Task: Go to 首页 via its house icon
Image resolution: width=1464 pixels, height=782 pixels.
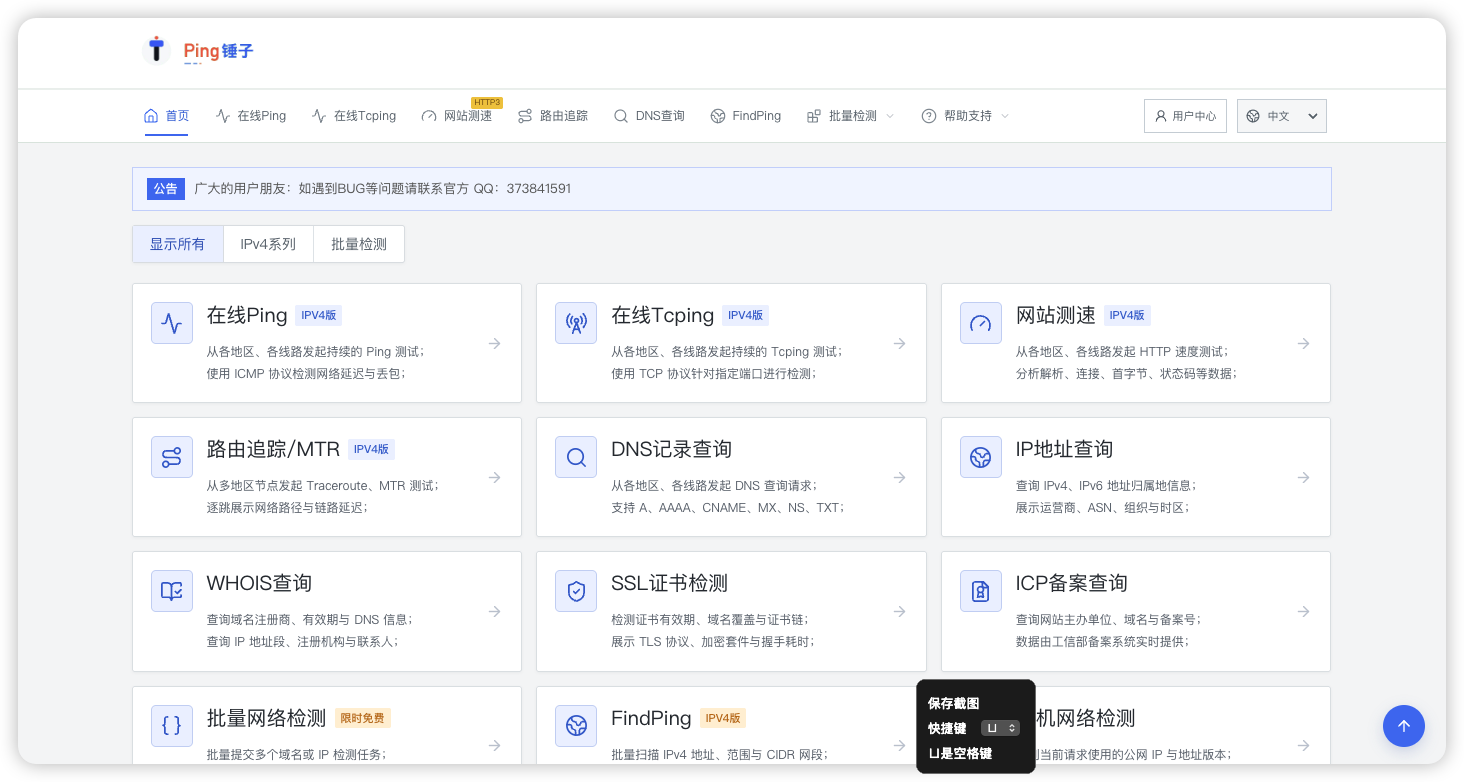Action: (151, 116)
